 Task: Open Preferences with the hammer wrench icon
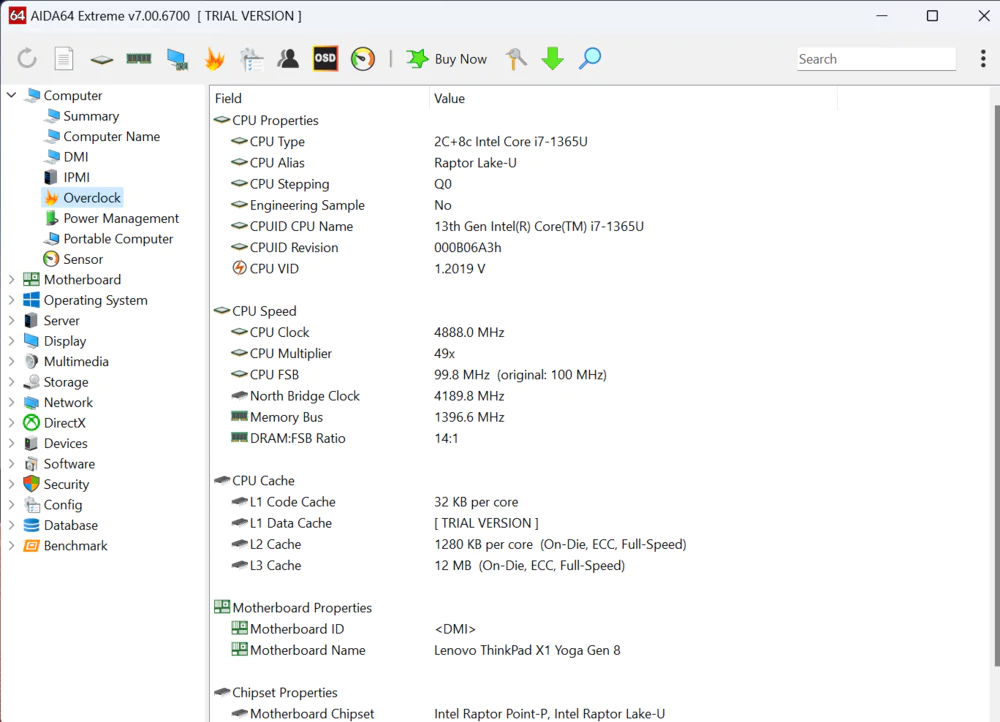pyautogui.click(x=516, y=59)
